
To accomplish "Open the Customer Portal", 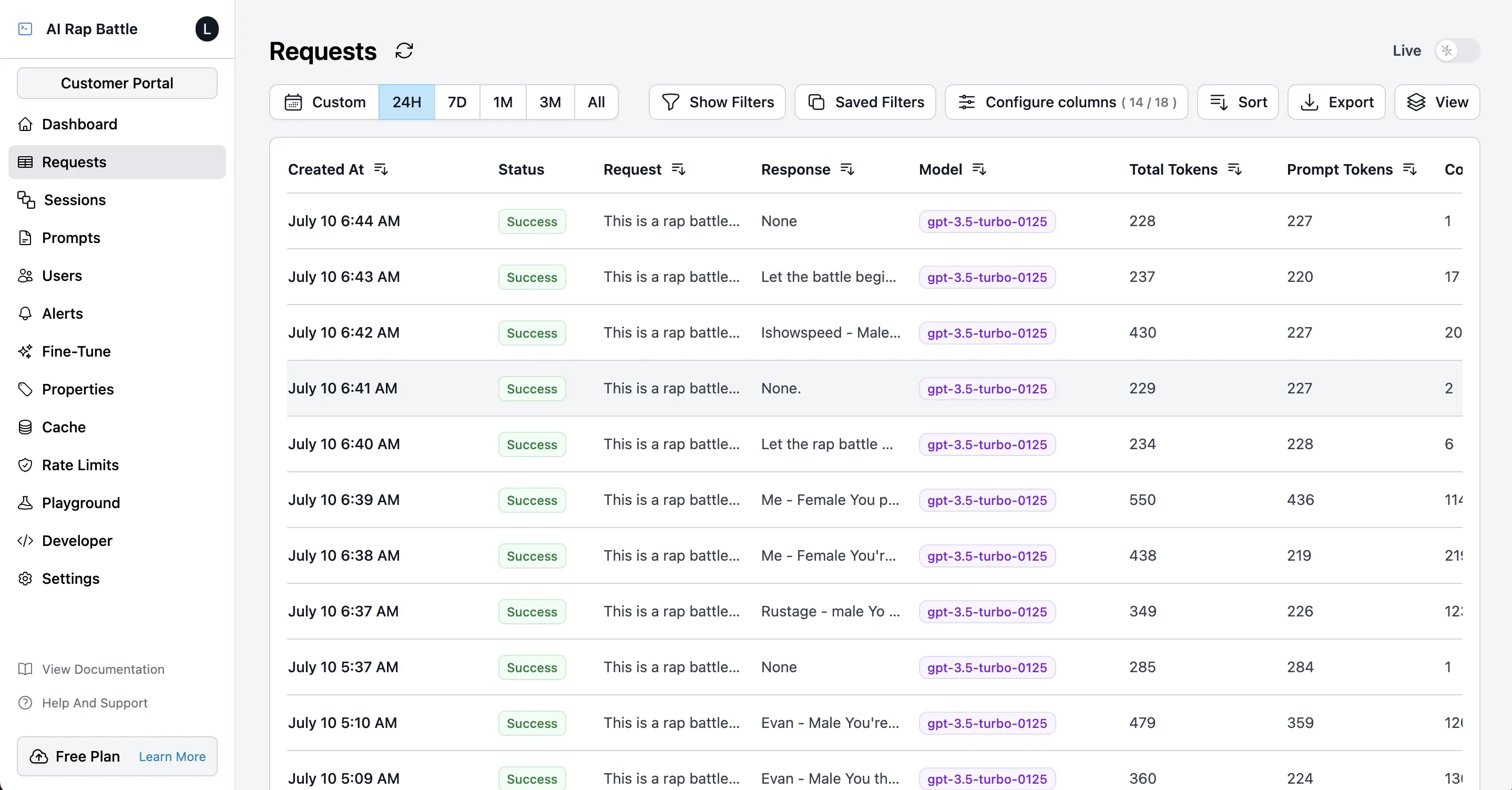I will coord(117,83).
